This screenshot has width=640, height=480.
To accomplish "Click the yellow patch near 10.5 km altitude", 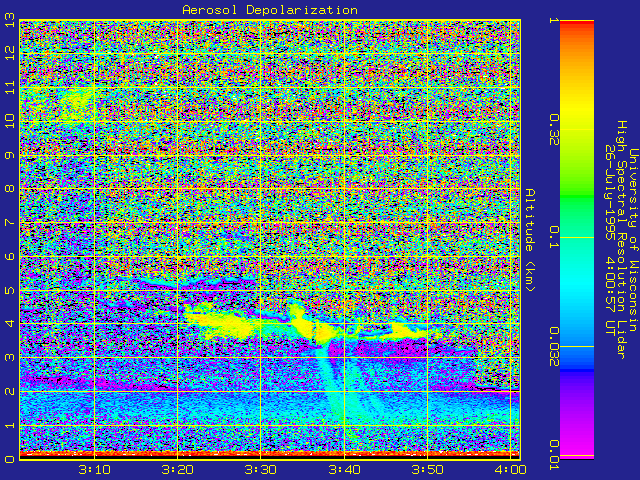I will [76, 103].
